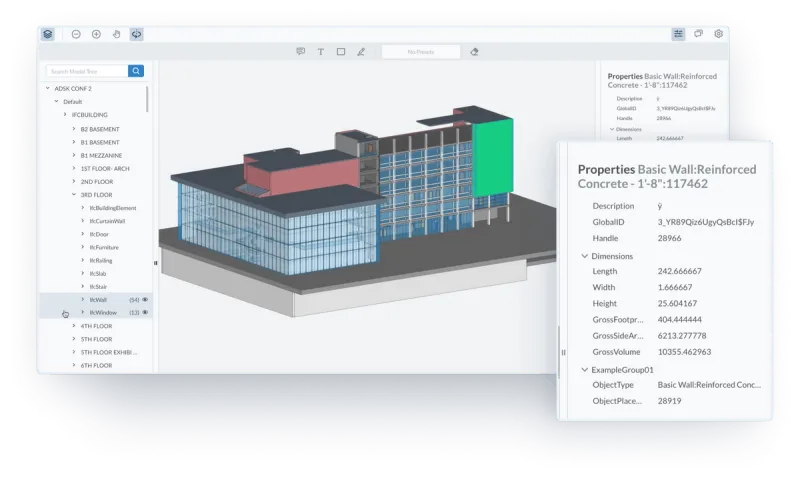Expand the IfcDoor chevron
800x477 pixels.
82,234
